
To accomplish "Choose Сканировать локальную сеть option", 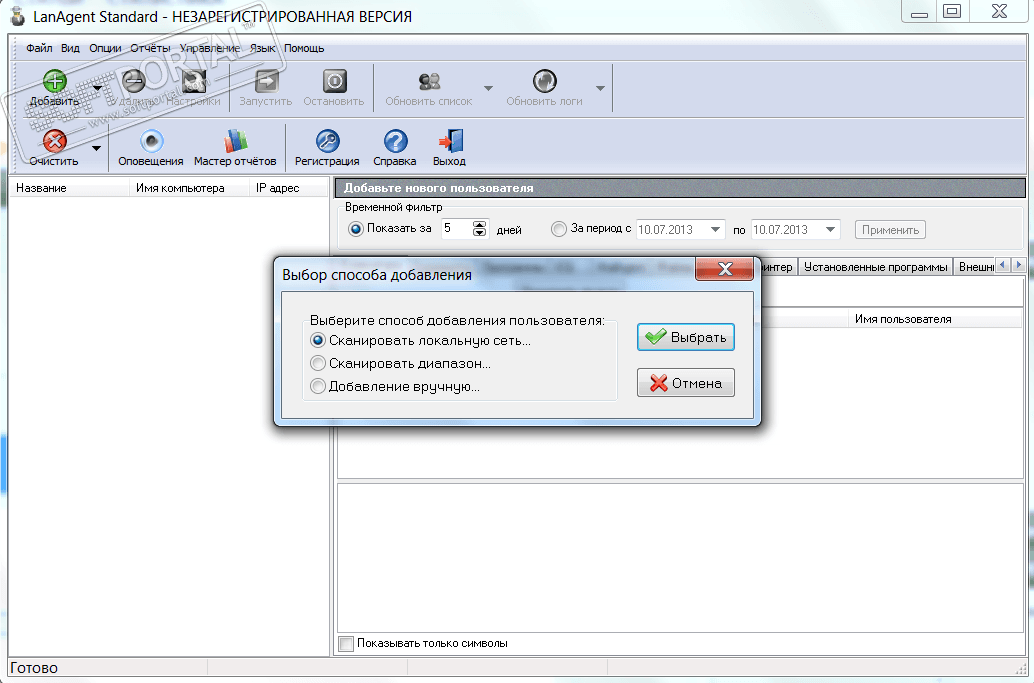I will (x=318, y=340).
